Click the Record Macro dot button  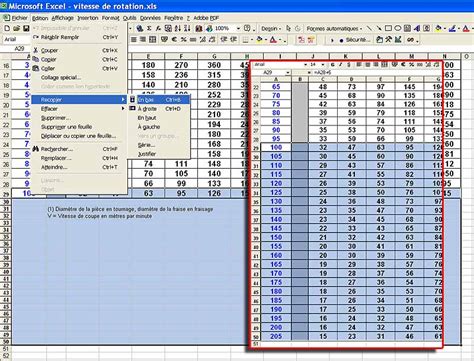(341, 40)
